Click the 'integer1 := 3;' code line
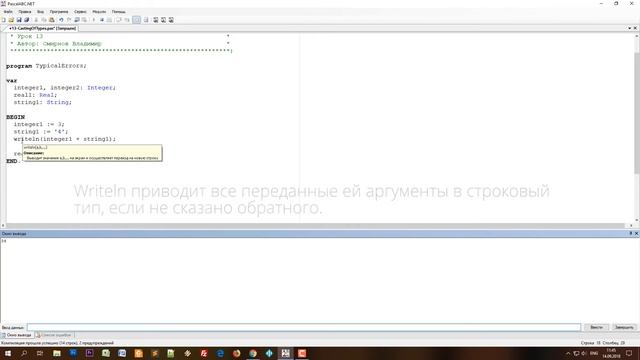 coord(39,124)
